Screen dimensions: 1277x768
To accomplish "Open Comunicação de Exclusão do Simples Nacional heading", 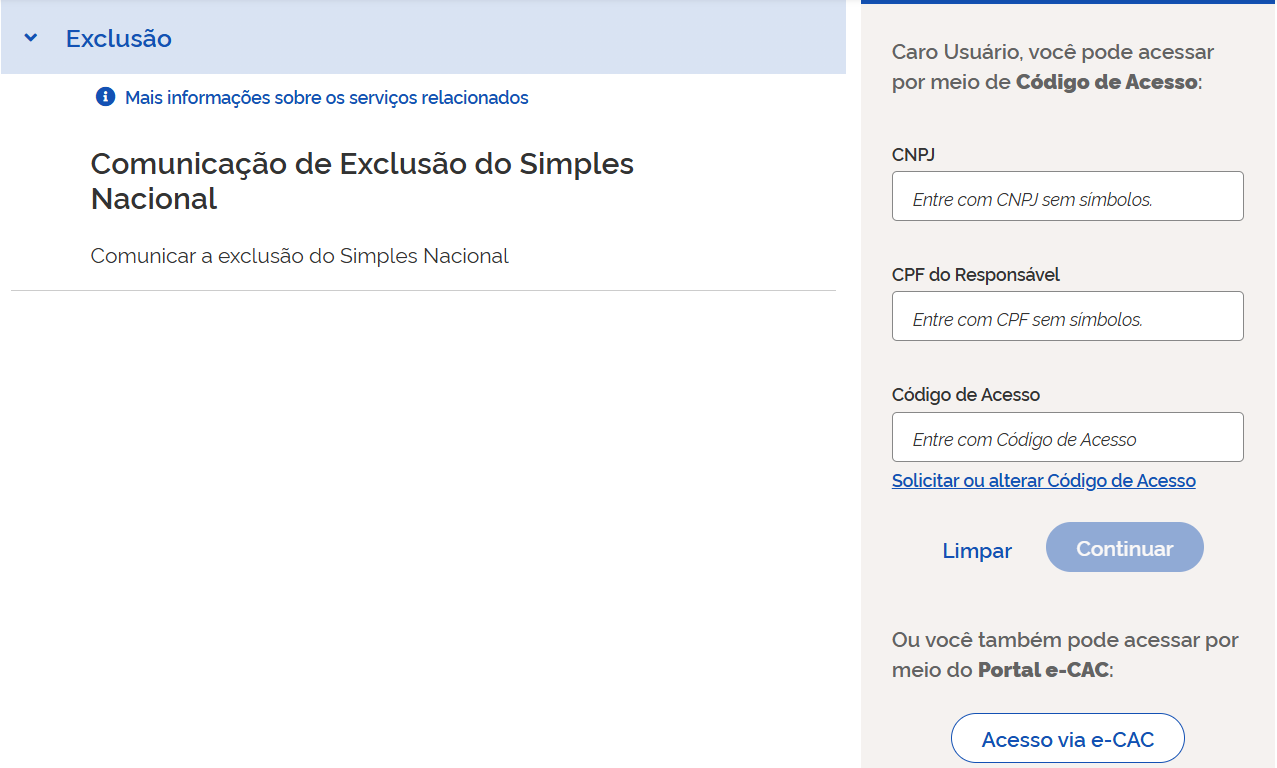I will click(362, 181).
